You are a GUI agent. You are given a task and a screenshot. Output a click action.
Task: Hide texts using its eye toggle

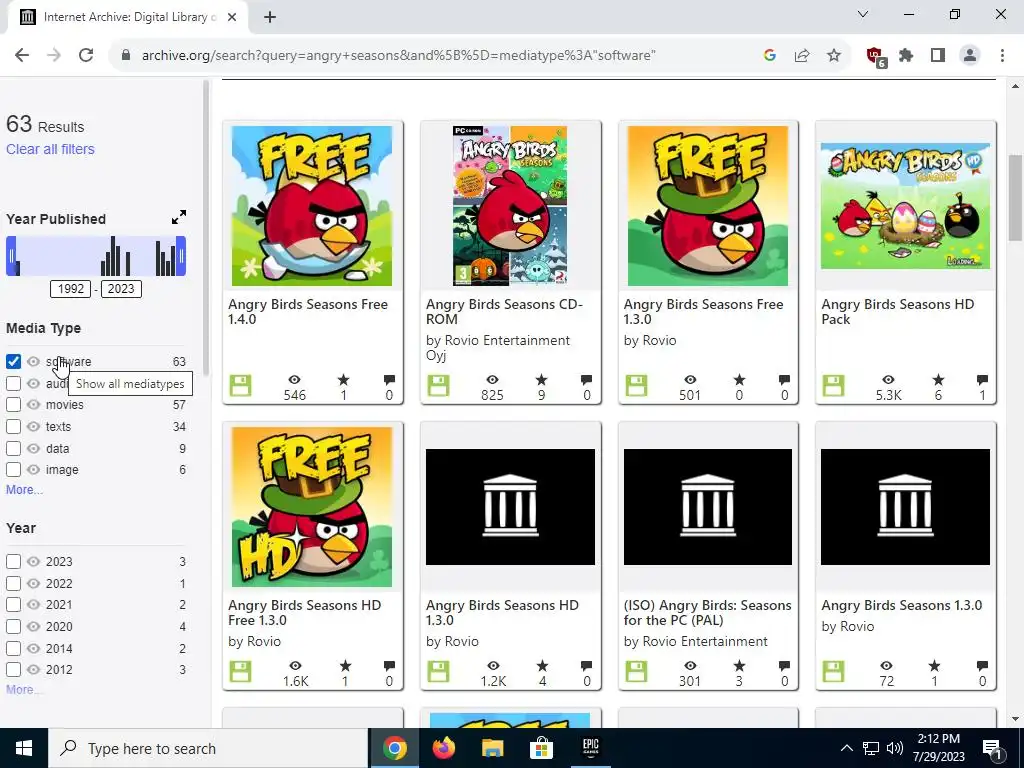pyautogui.click(x=33, y=426)
